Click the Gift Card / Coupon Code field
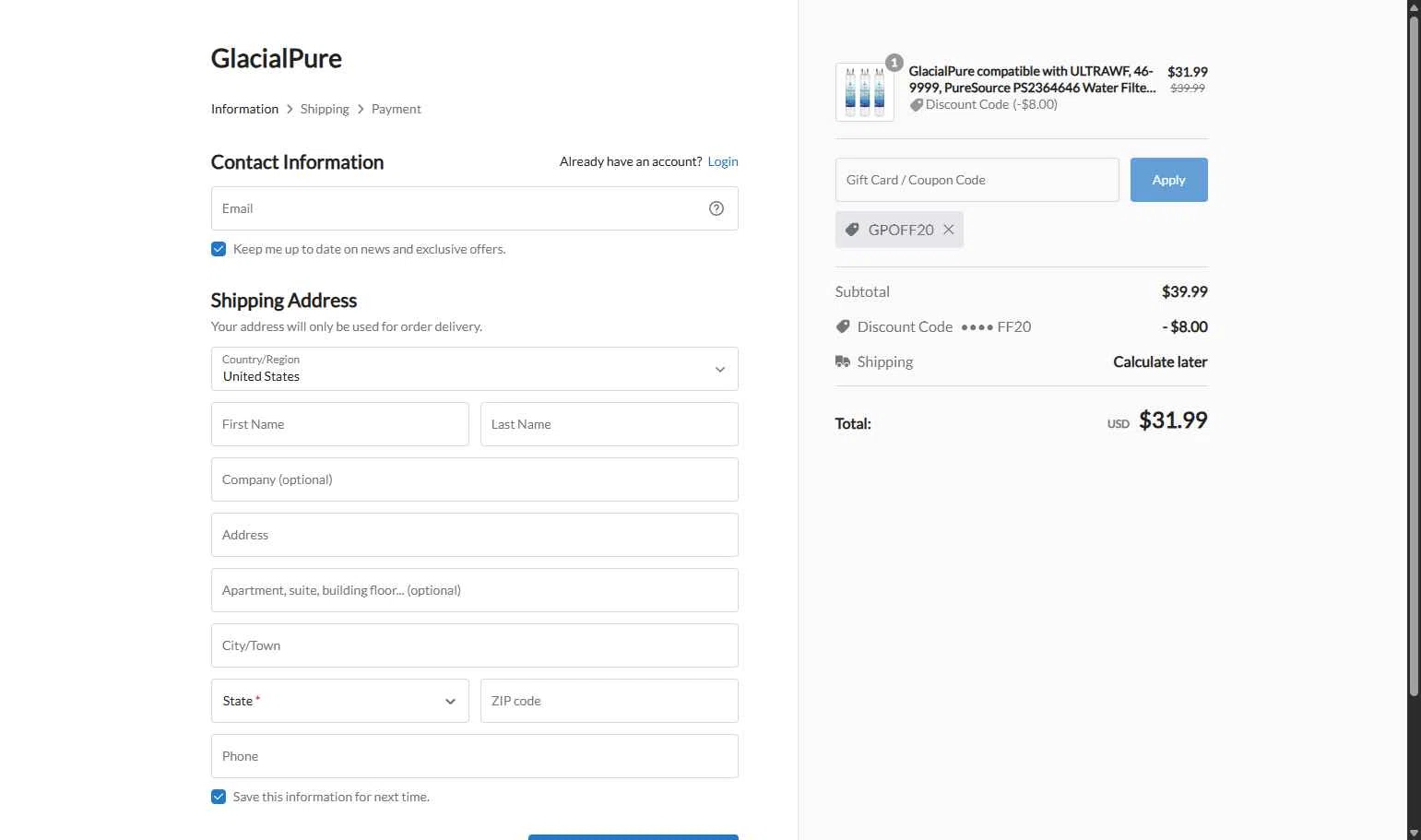This screenshot has width=1421, height=840. point(977,180)
